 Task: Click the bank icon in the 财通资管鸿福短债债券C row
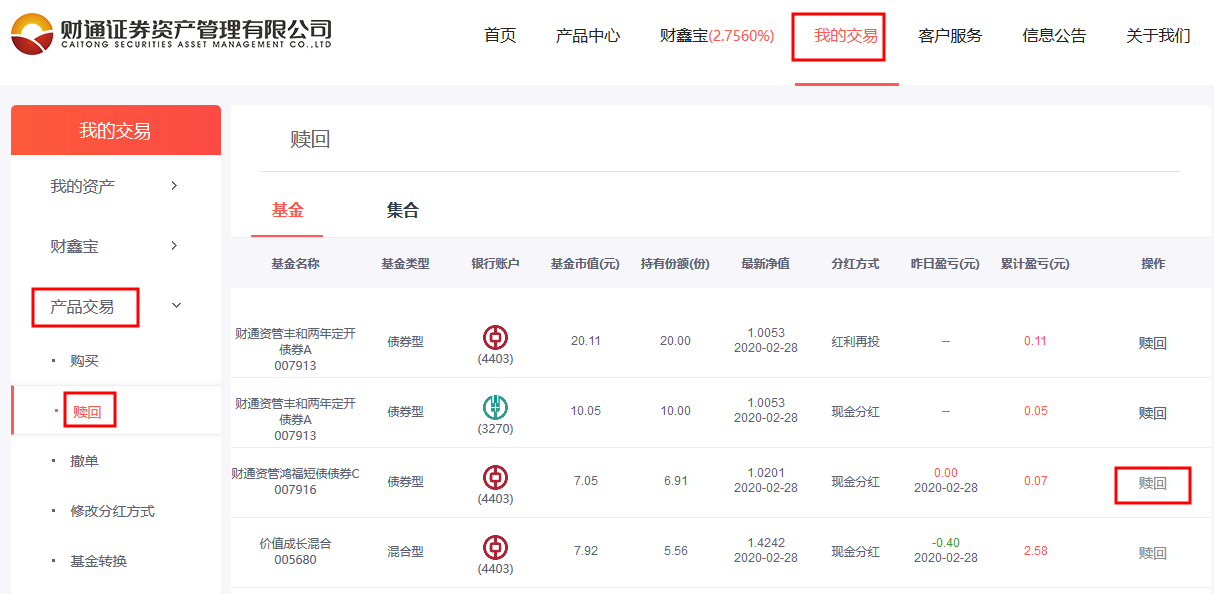tap(495, 477)
